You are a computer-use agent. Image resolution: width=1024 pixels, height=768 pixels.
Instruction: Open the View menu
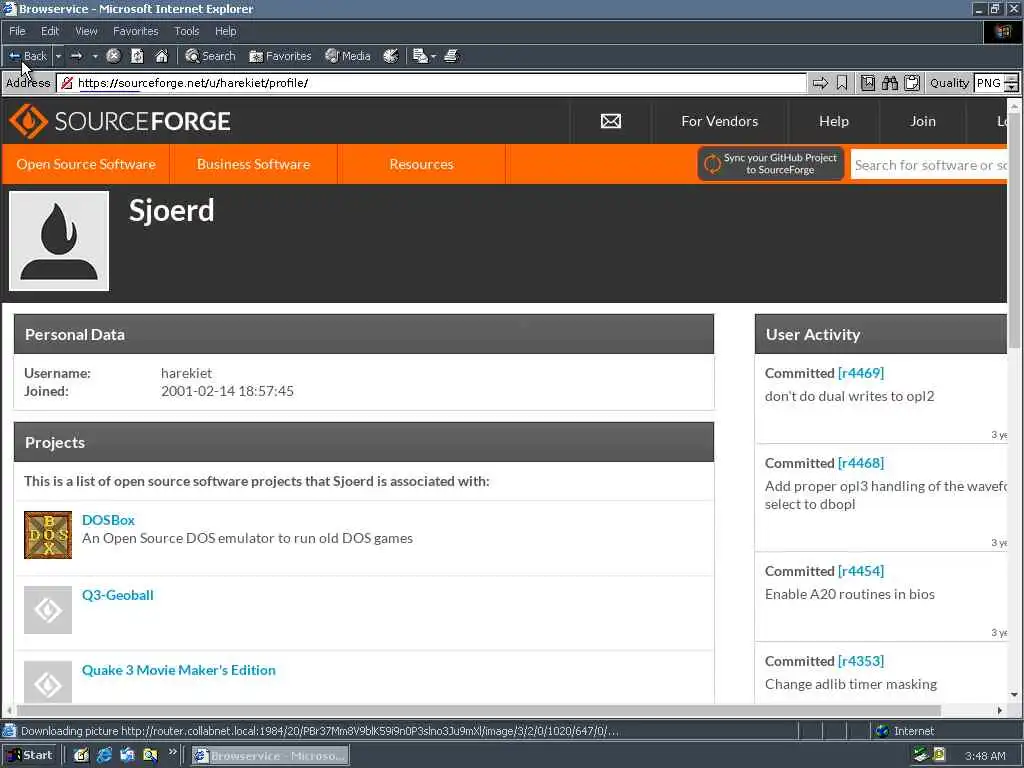click(x=86, y=31)
